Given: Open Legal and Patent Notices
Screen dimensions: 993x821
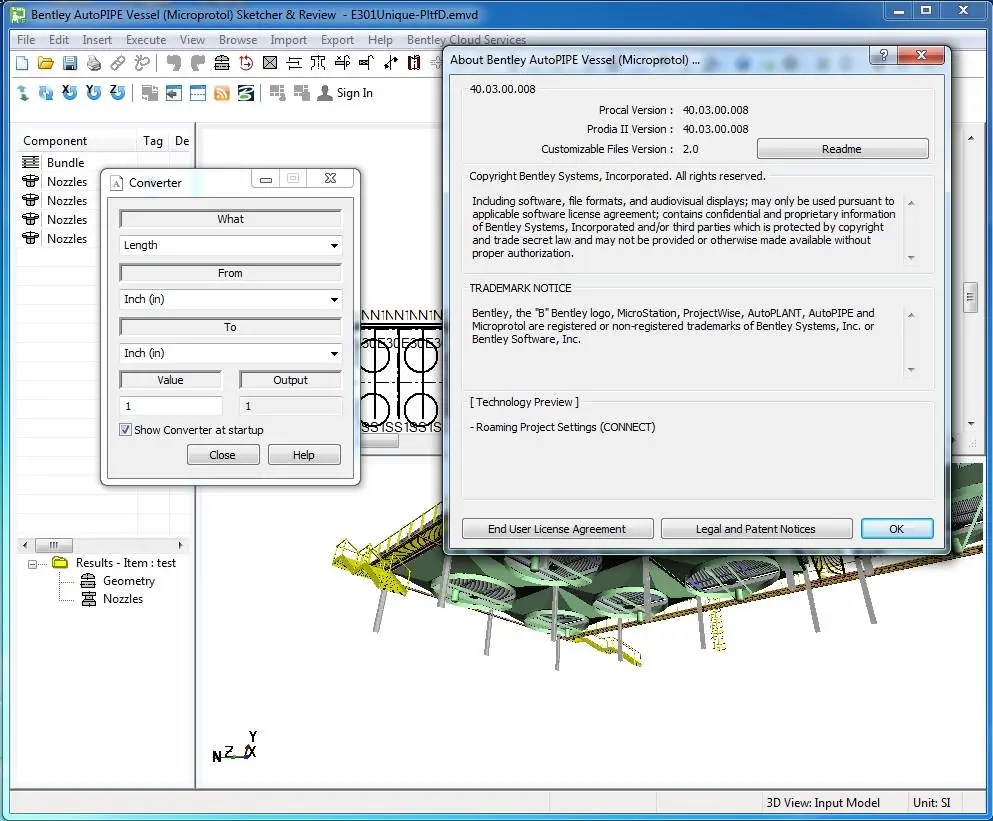Looking at the screenshot, I should point(756,529).
